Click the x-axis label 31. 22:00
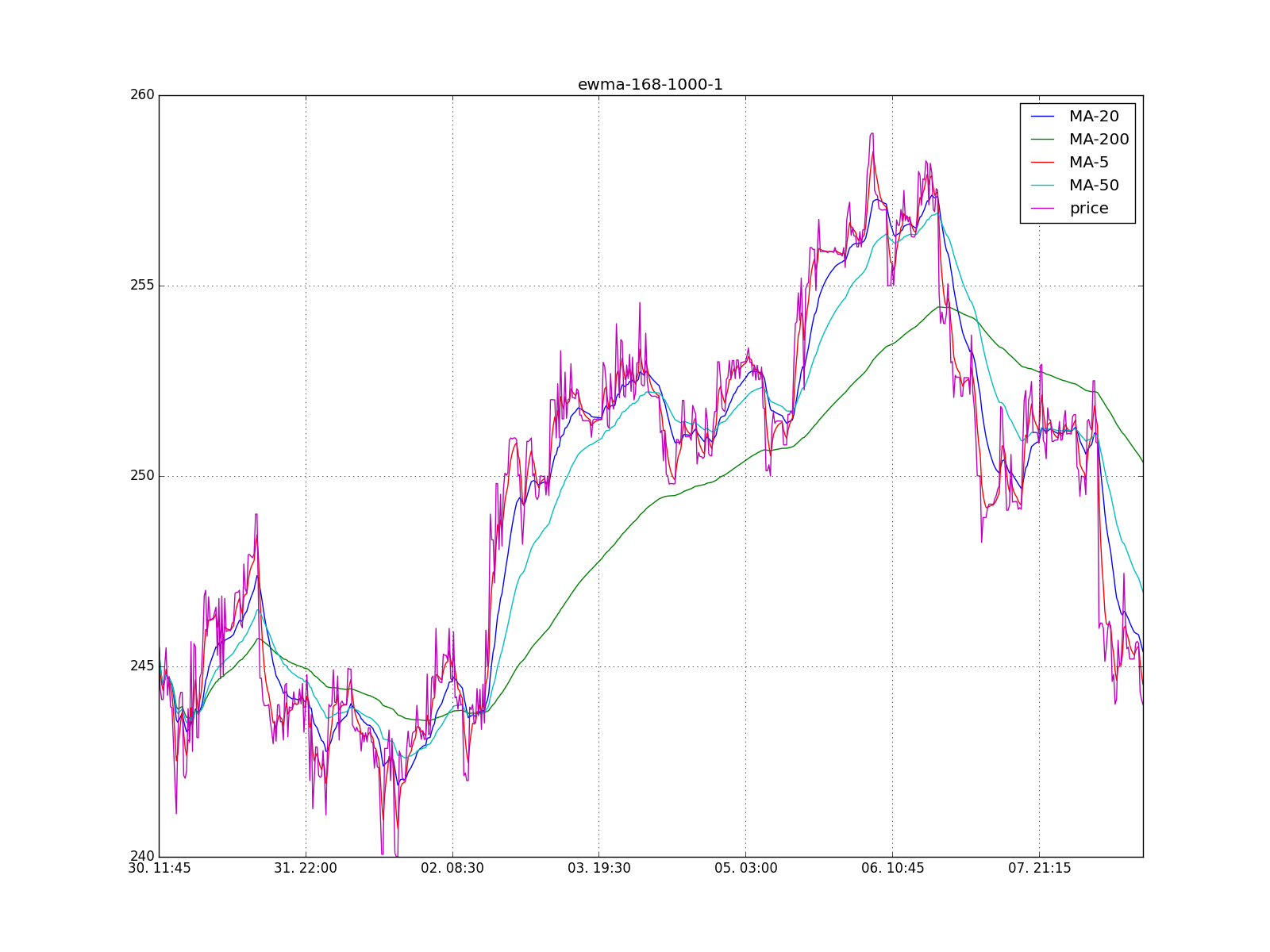The width and height of the screenshot is (1270, 952). [x=306, y=869]
